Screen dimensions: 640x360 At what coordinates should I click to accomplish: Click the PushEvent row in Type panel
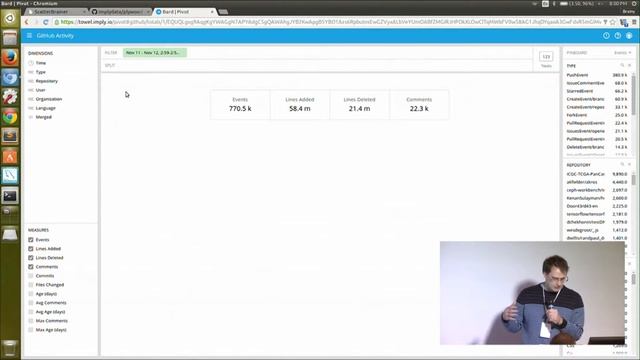click(x=597, y=75)
